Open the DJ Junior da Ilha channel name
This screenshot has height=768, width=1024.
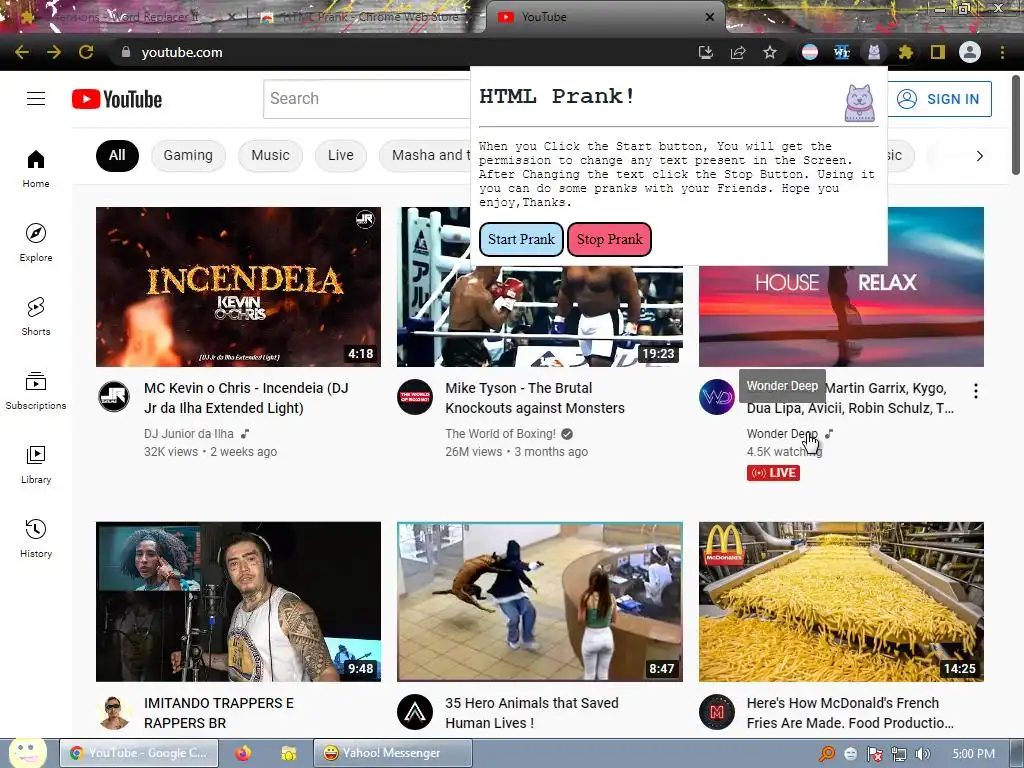coord(189,434)
